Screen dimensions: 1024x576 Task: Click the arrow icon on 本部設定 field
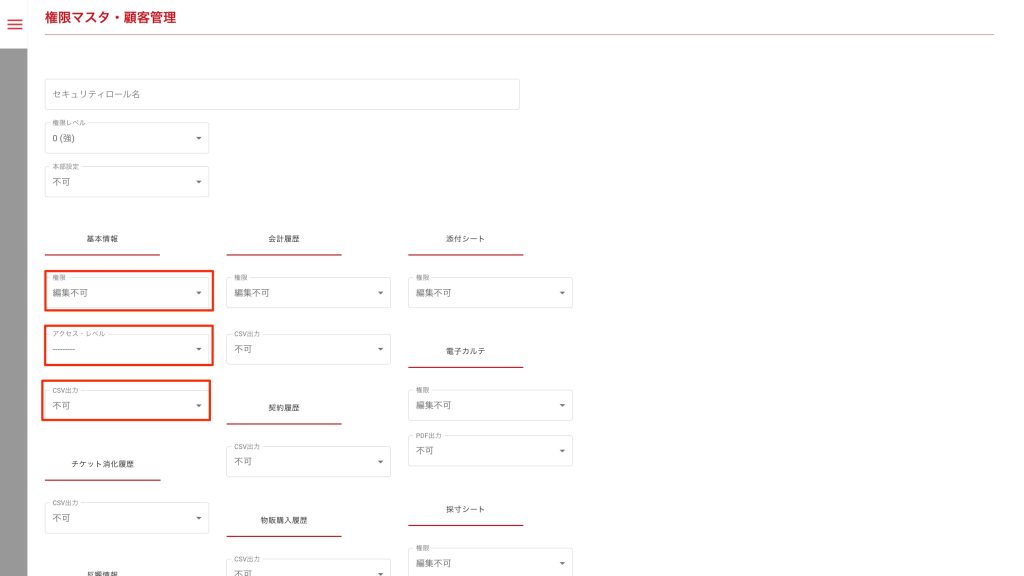[x=198, y=182]
